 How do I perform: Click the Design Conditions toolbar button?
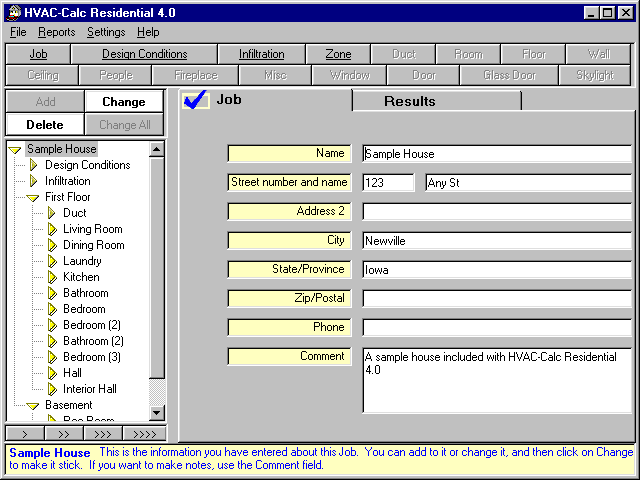[144, 54]
